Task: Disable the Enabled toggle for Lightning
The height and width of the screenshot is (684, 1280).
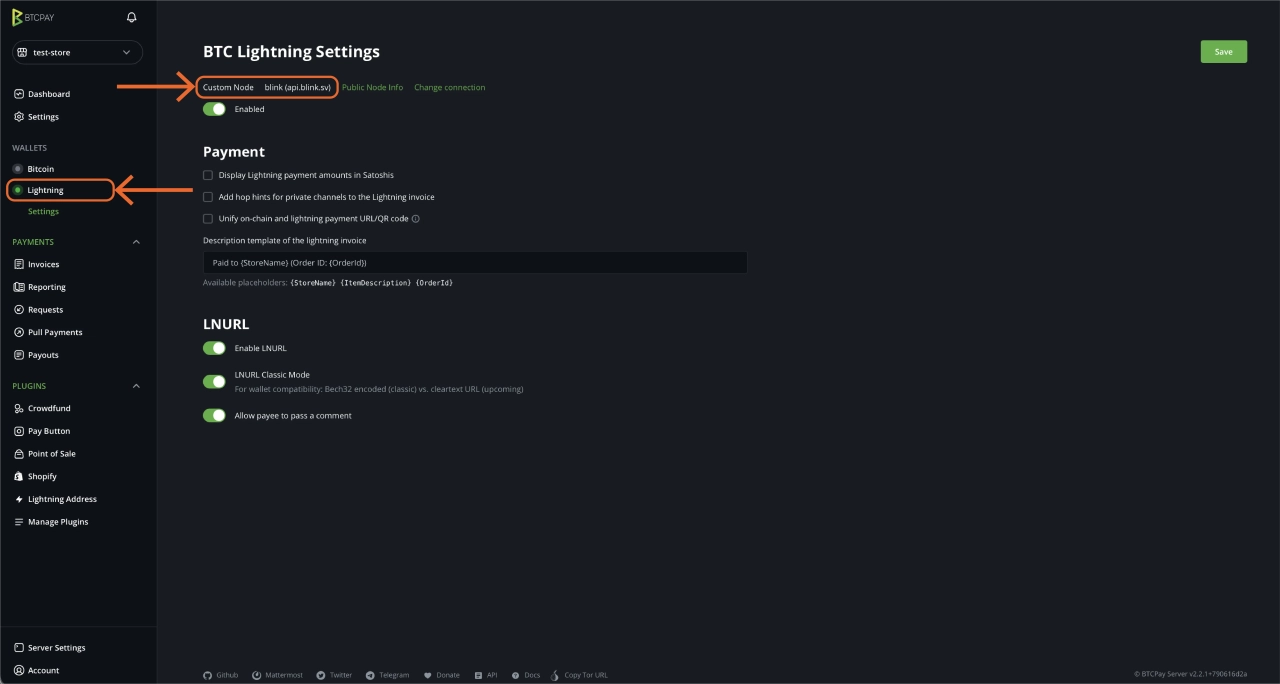Action: pos(214,108)
